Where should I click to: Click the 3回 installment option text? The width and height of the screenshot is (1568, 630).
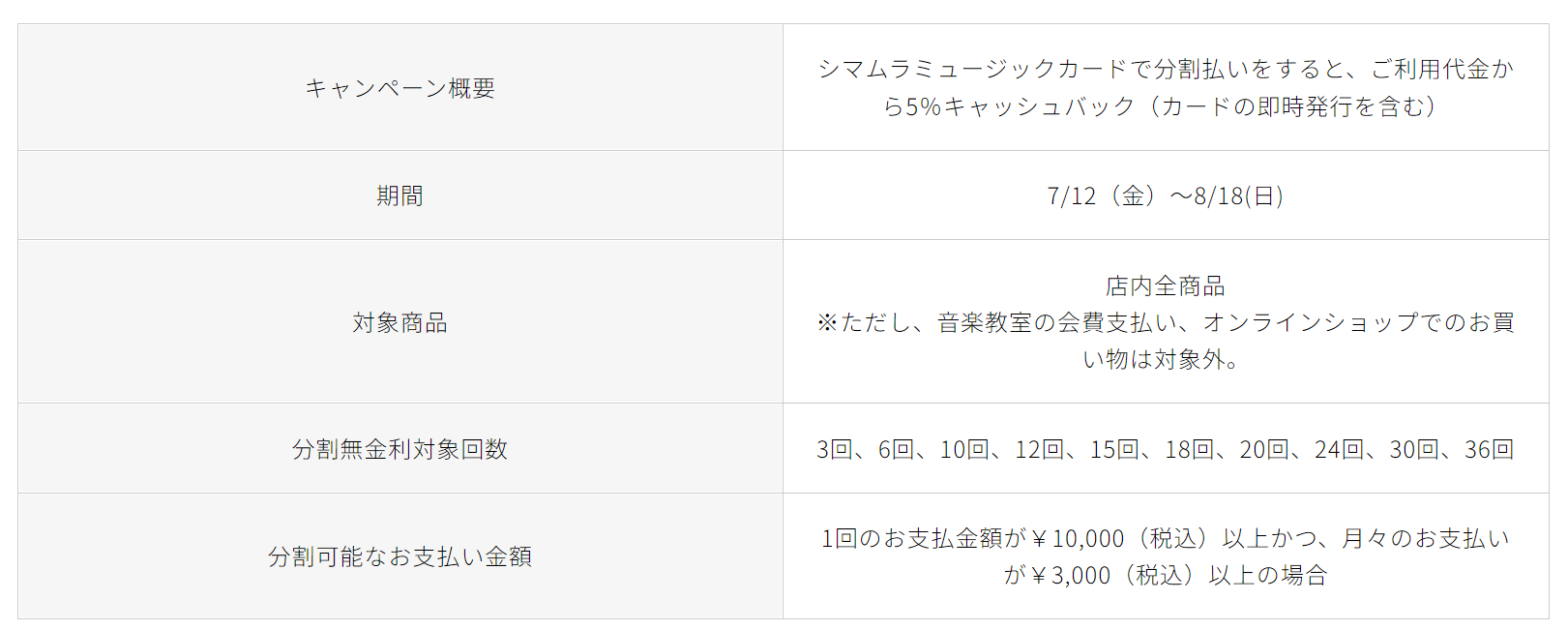point(835,450)
